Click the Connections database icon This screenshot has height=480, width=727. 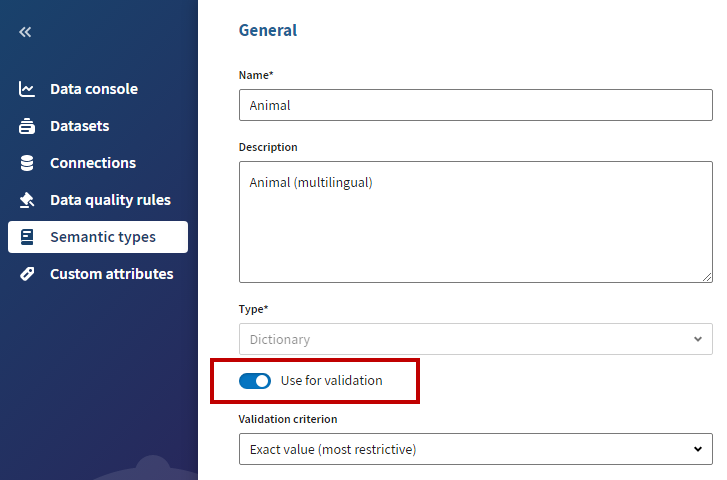pos(27,163)
